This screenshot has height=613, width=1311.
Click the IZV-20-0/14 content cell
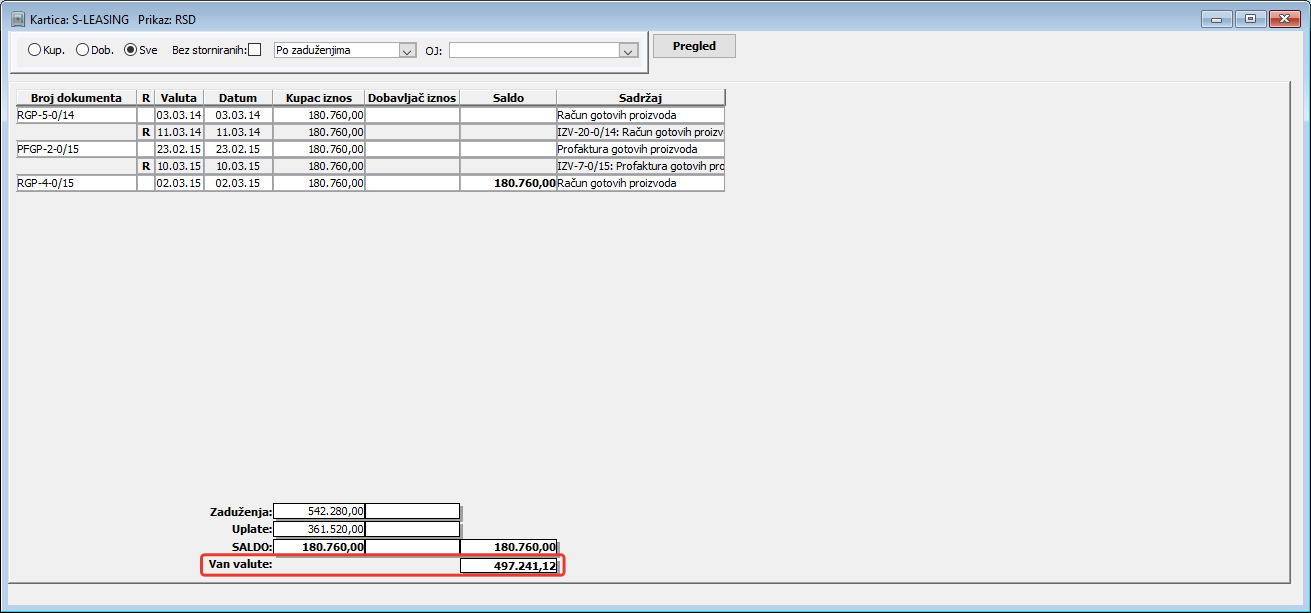641,132
